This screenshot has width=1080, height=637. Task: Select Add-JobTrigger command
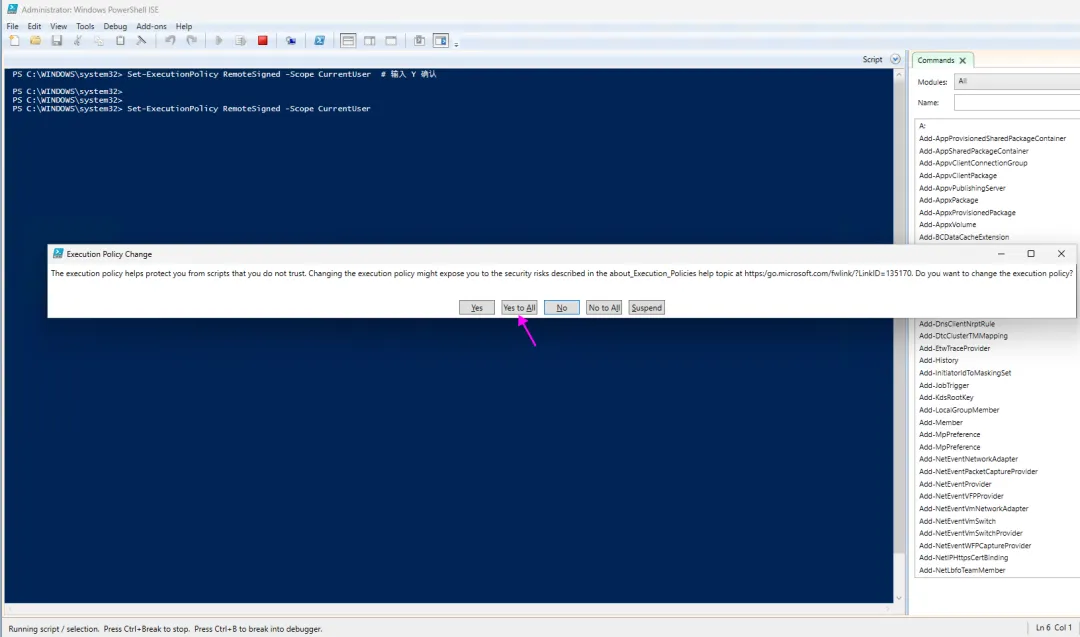tap(944, 386)
